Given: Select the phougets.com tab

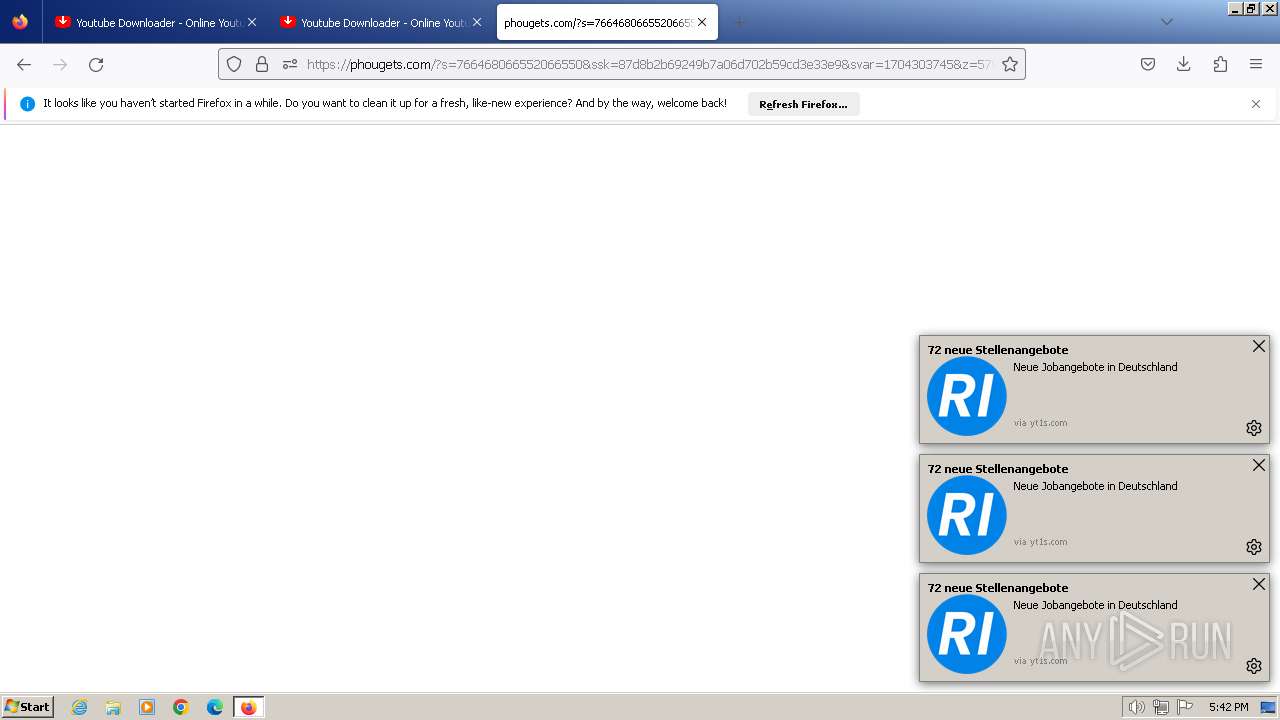Looking at the screenshot, I should point(606,22).
